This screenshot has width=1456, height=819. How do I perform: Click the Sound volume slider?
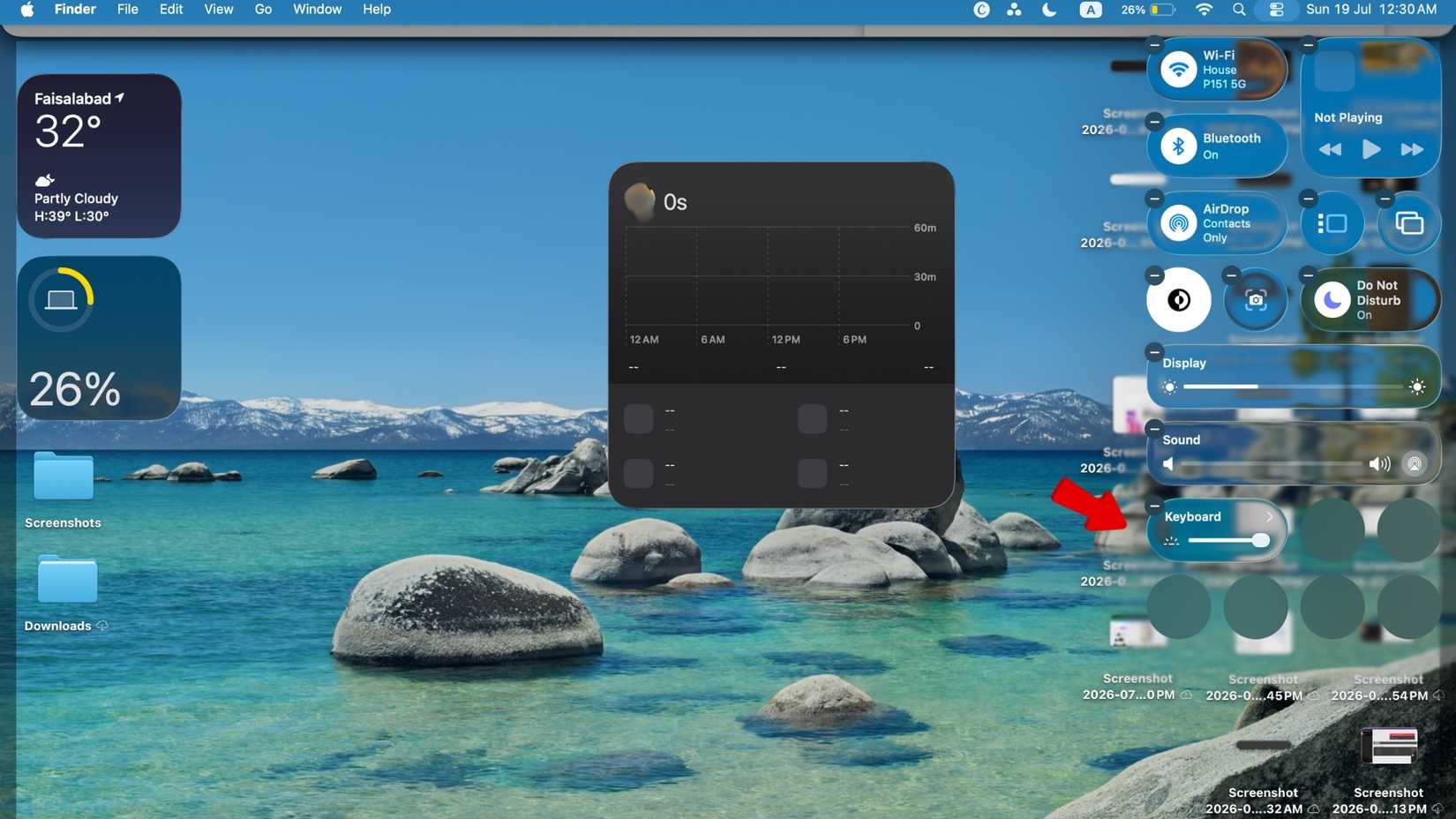tap(1272, 464)
